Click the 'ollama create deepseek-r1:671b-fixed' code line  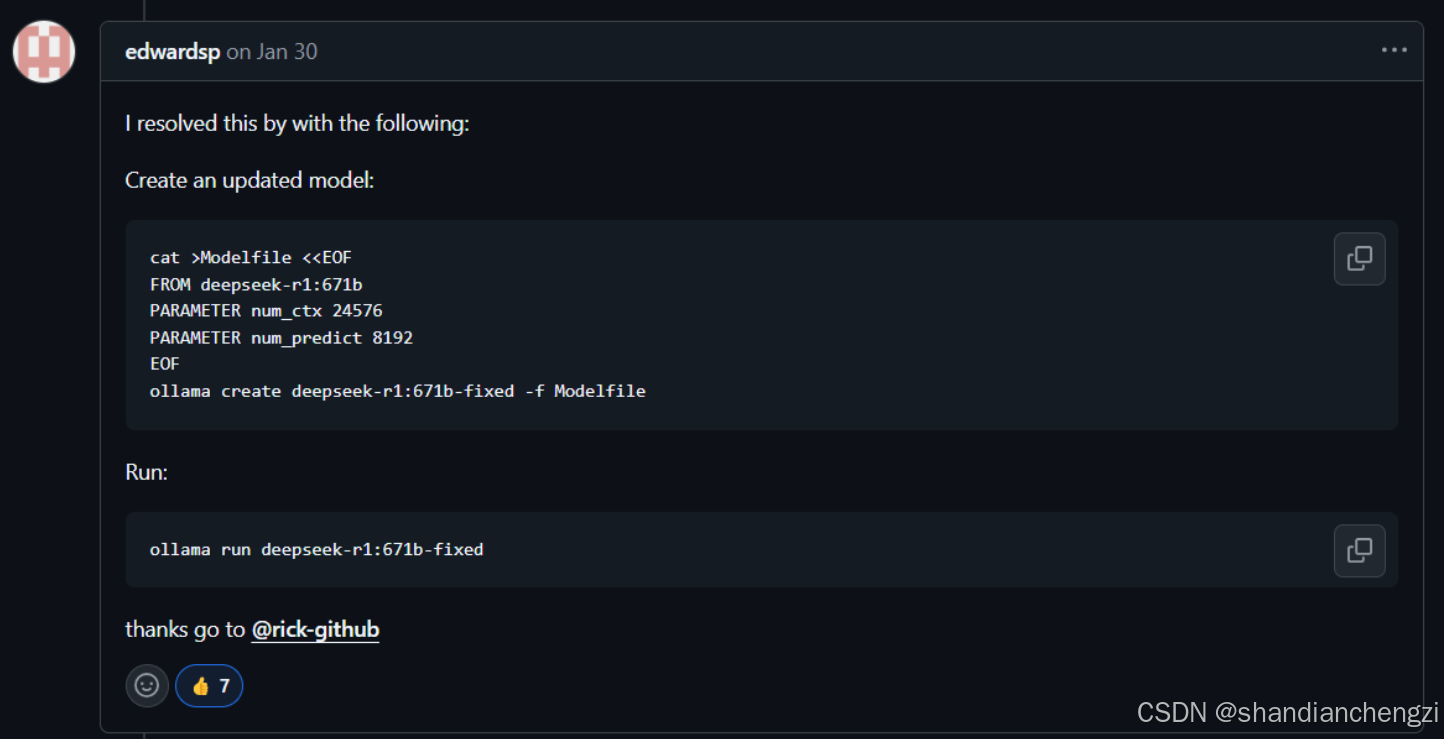398,391
